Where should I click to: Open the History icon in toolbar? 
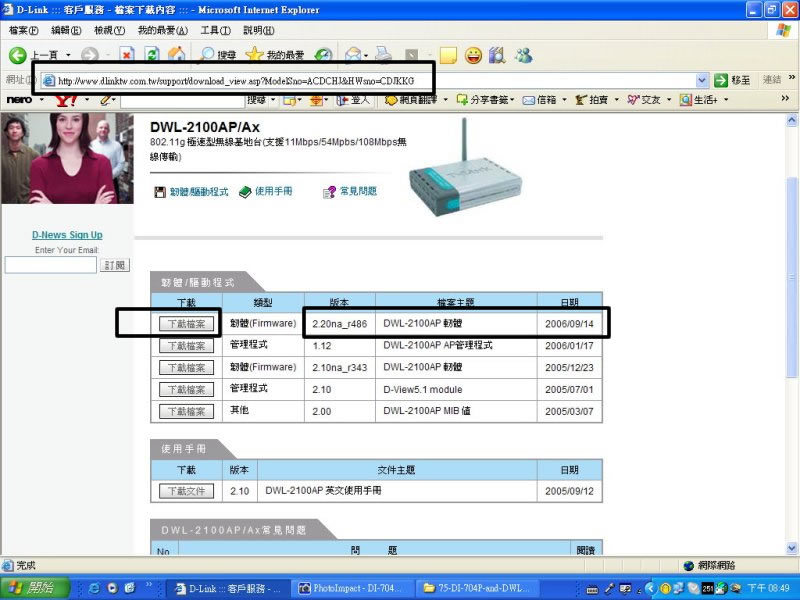[323, 55]
